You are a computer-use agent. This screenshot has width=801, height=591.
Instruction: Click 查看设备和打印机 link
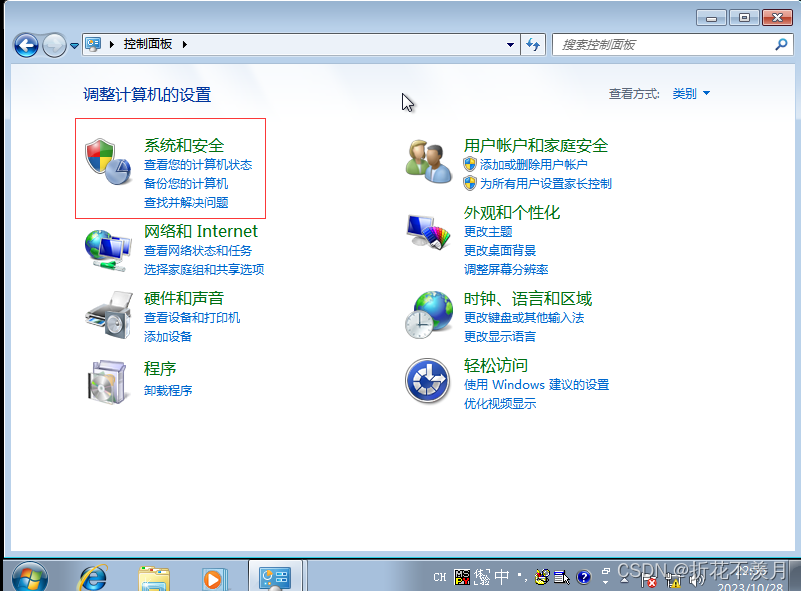tap(192, 317)
